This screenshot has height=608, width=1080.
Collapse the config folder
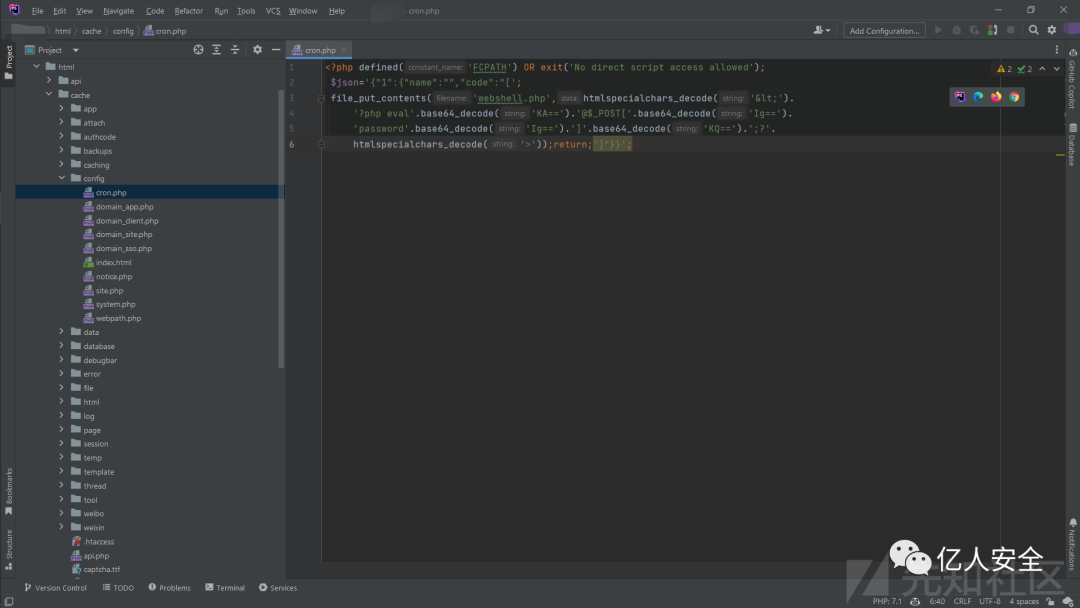coord(61,178)
